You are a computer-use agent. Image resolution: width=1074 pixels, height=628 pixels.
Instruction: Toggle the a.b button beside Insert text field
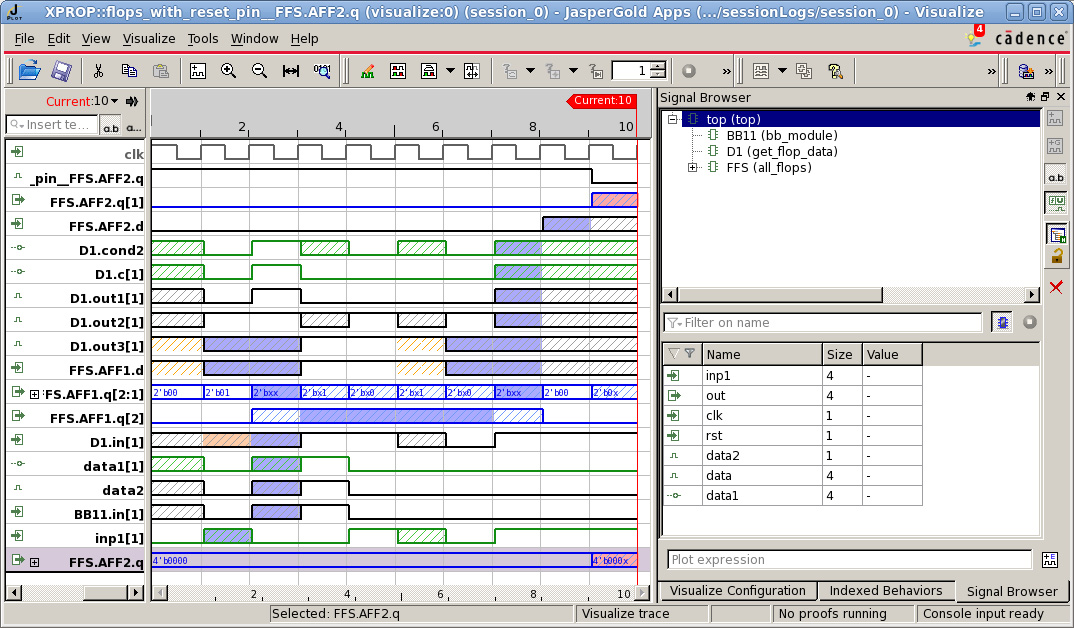[x=110, y=126]
